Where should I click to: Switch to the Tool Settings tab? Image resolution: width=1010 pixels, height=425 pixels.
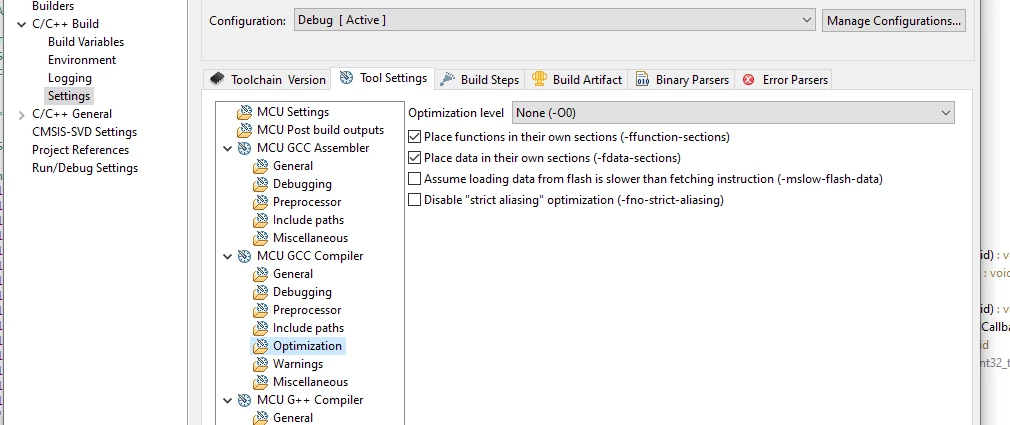[x=383, y=79]
